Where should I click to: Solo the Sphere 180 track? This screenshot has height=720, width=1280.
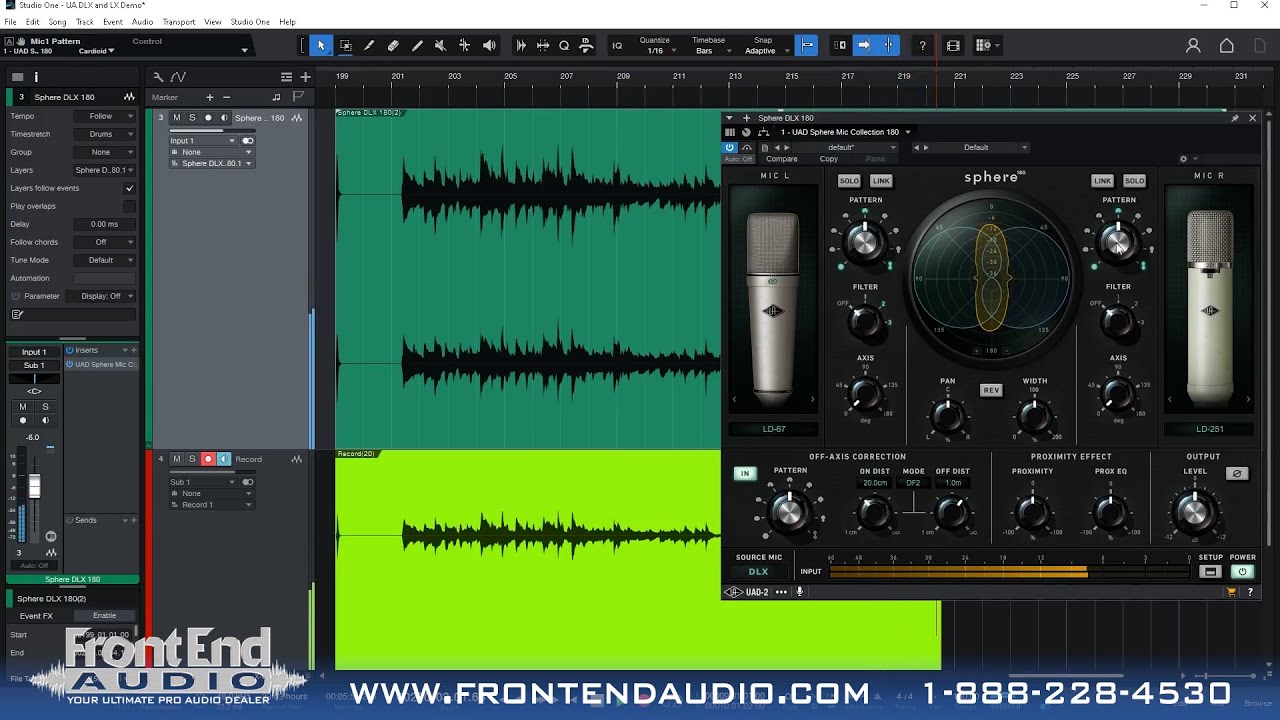click(192, 118)
